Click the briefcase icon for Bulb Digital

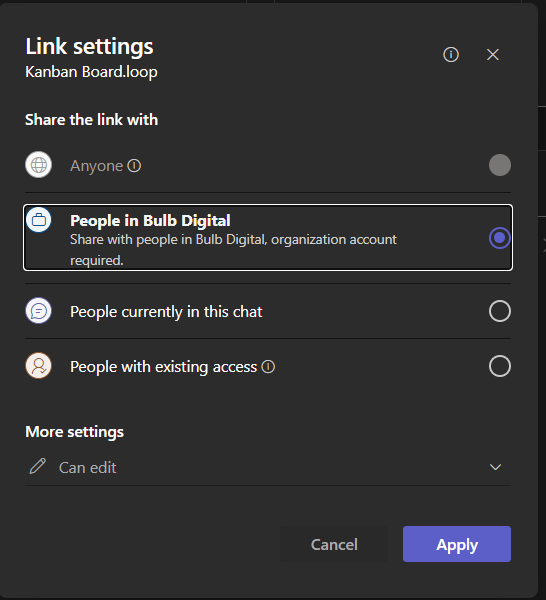click(39, 220)
